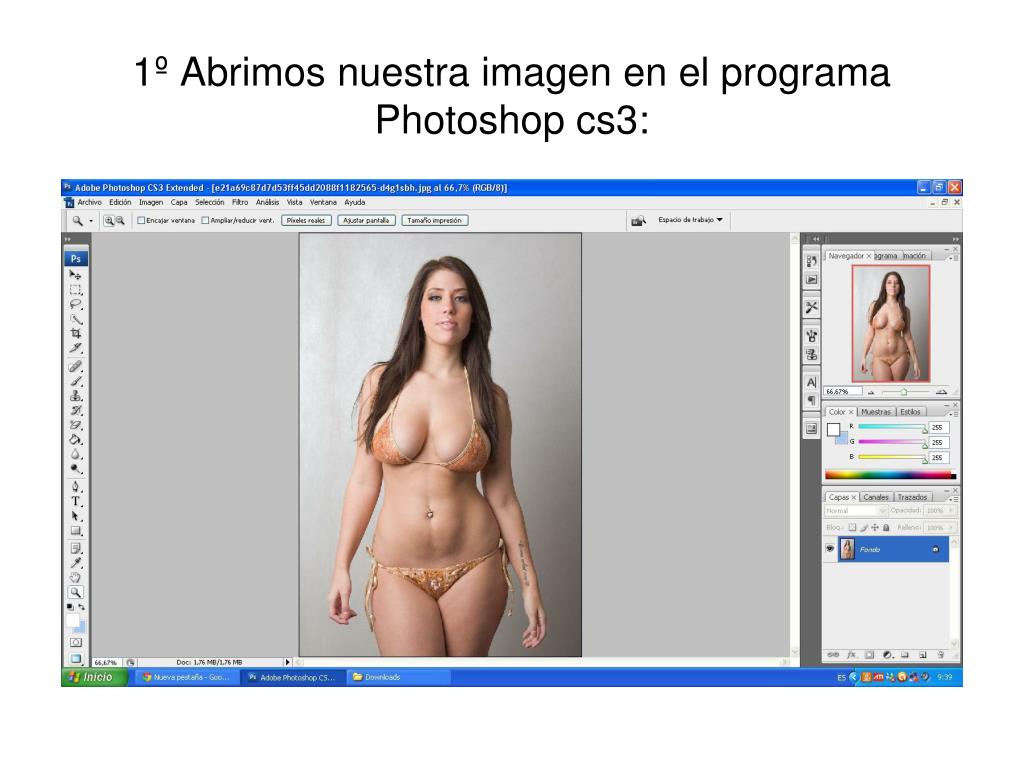This screenshot has height=768, width=1024.
Task: Open the blend mode 'Normal' dropdown
Action: (855, 511)
